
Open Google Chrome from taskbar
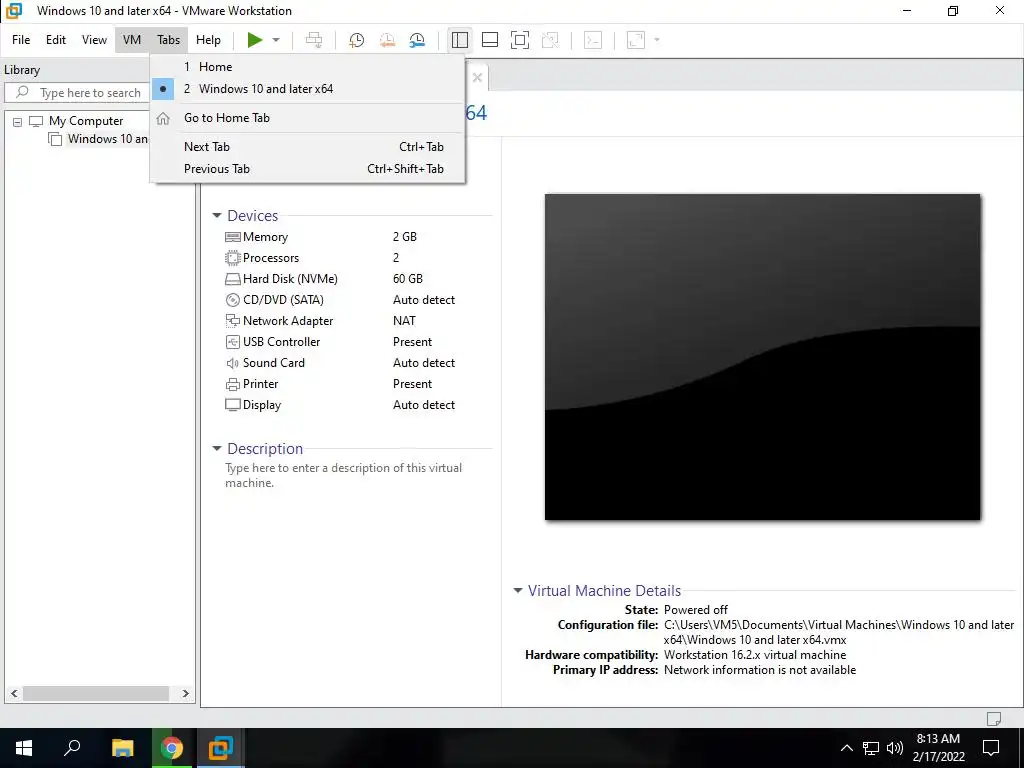172,748
